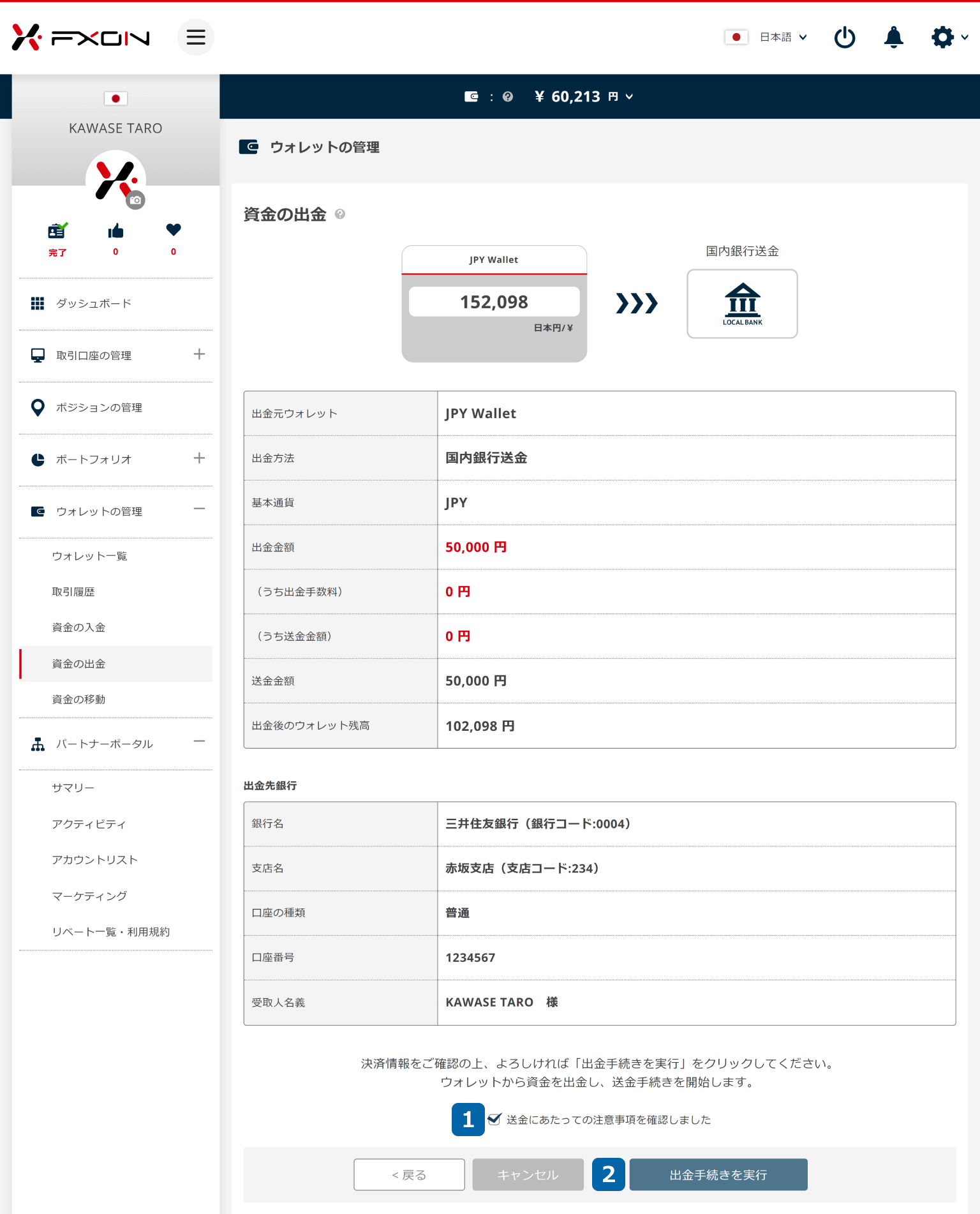Click the ダッシュボード grid icon

[x=38, y=303]
